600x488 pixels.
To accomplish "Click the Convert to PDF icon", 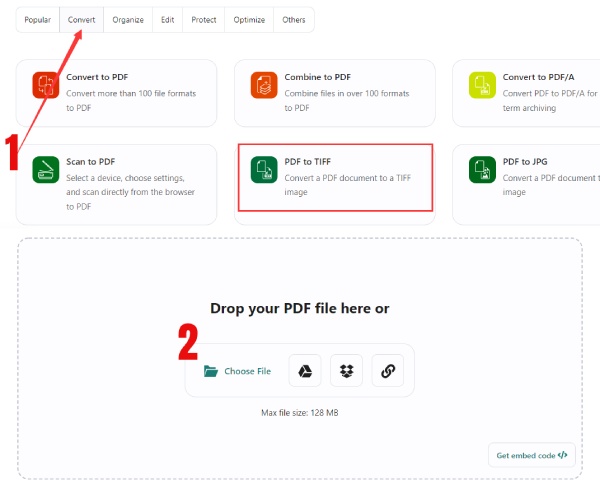I will (x=46, y=85).
